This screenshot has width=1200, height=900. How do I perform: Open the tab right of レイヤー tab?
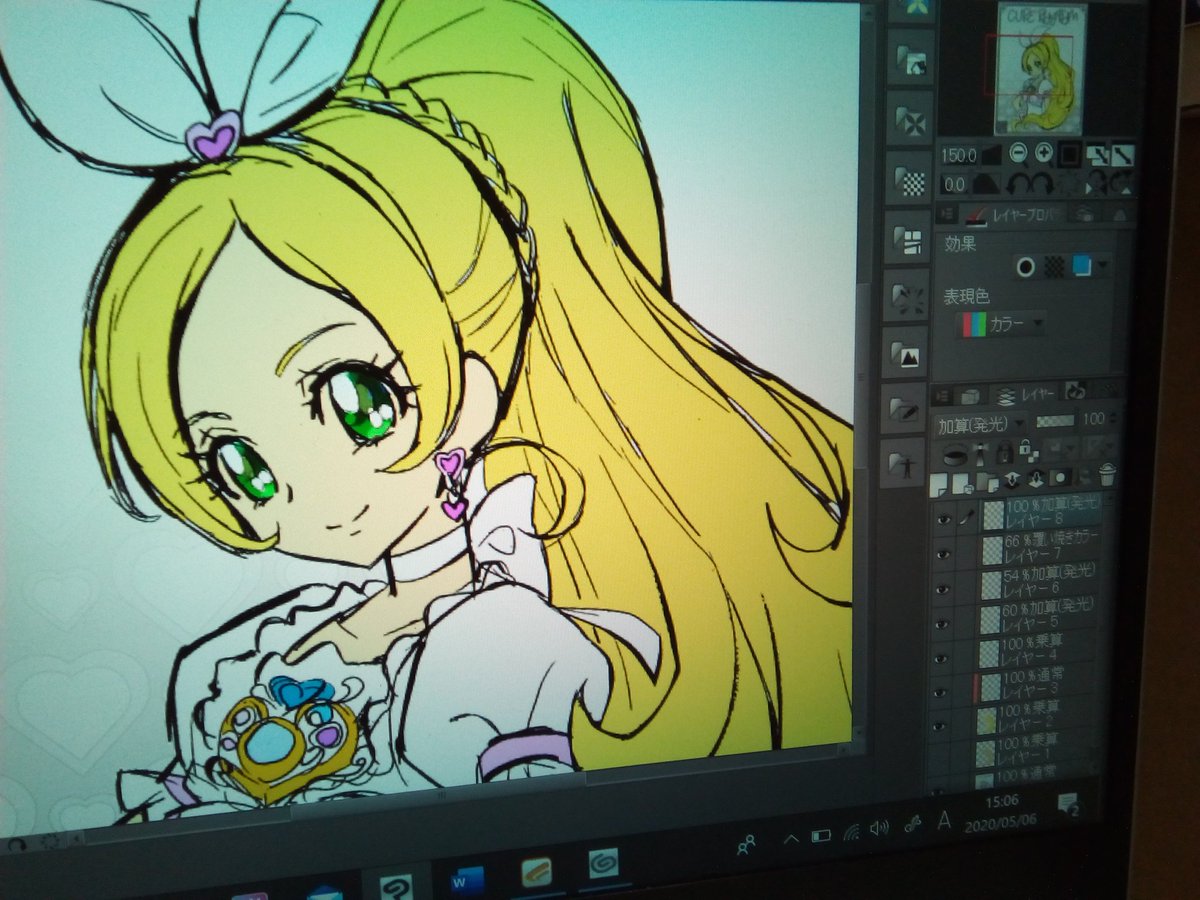click(x=1075, y=393)
